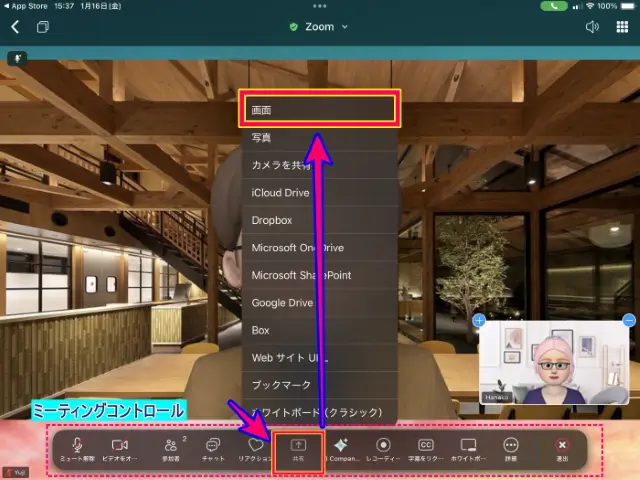Enlarge self-view with blue plus icon
Screen dimensions: 640x480
click(x=479, y=320)
